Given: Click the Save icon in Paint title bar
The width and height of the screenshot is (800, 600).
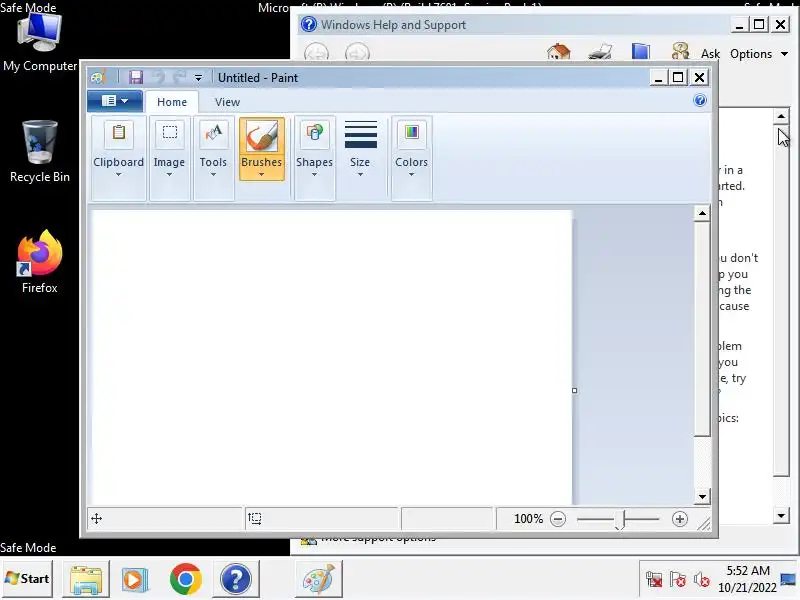Looking at the screenshot, I should tap(136, 77).
